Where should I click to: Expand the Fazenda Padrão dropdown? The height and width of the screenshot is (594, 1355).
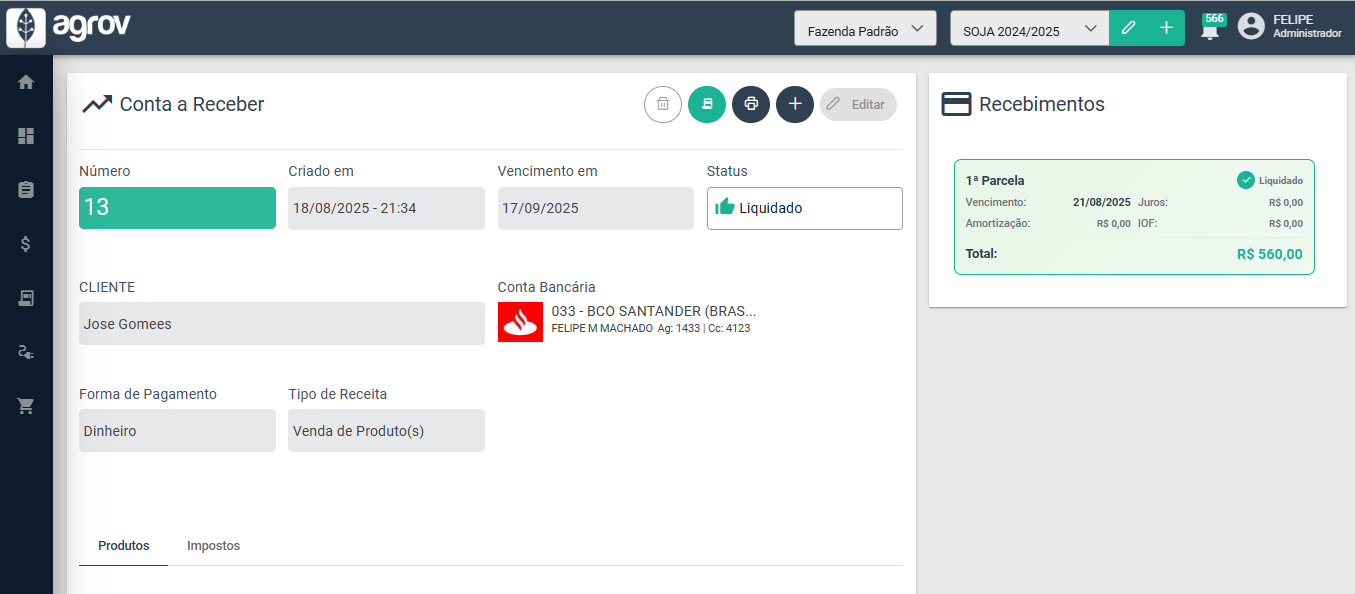click(x=865, y=29)
